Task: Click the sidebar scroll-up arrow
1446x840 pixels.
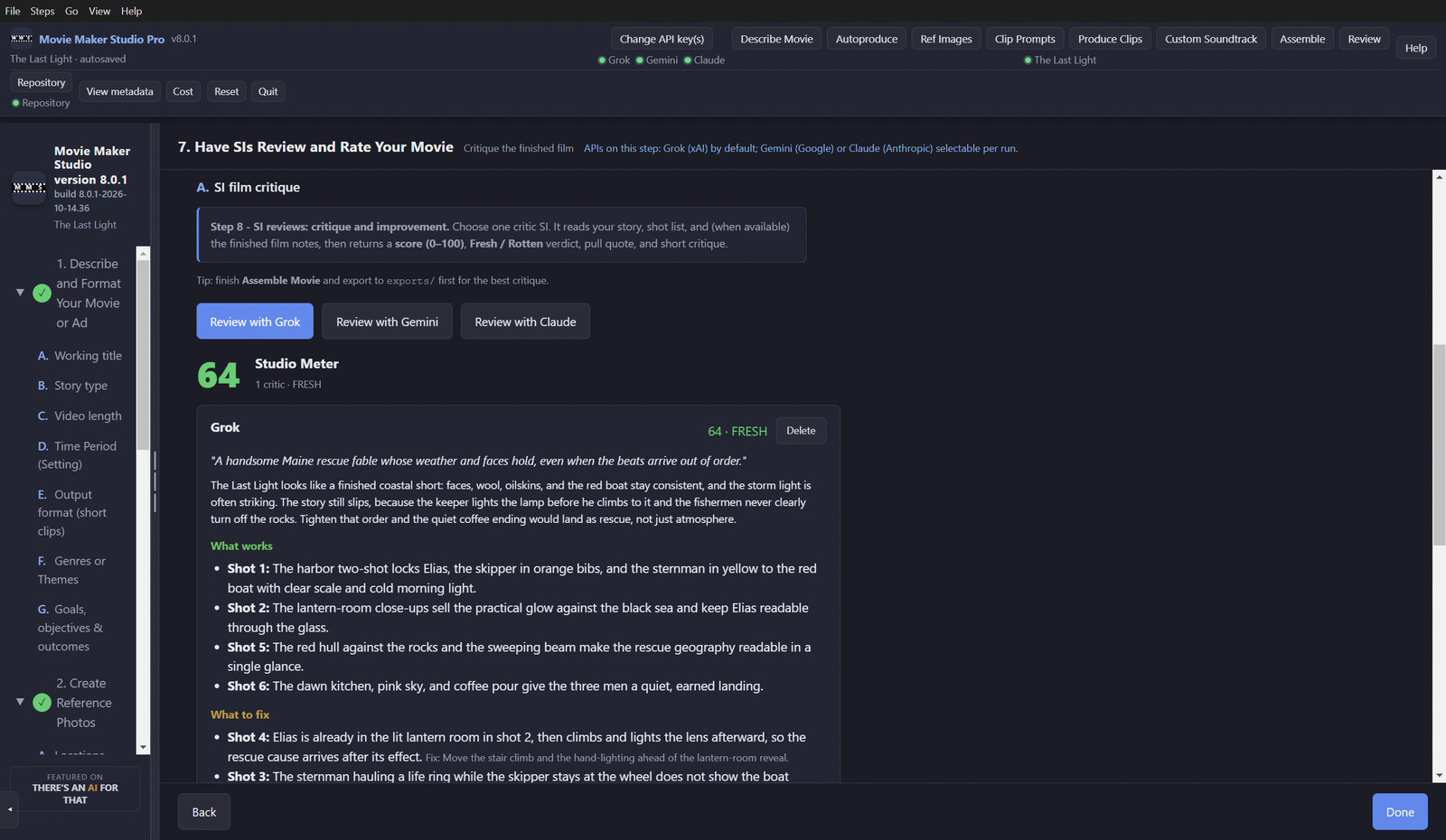Action: [x=143, y=254]
